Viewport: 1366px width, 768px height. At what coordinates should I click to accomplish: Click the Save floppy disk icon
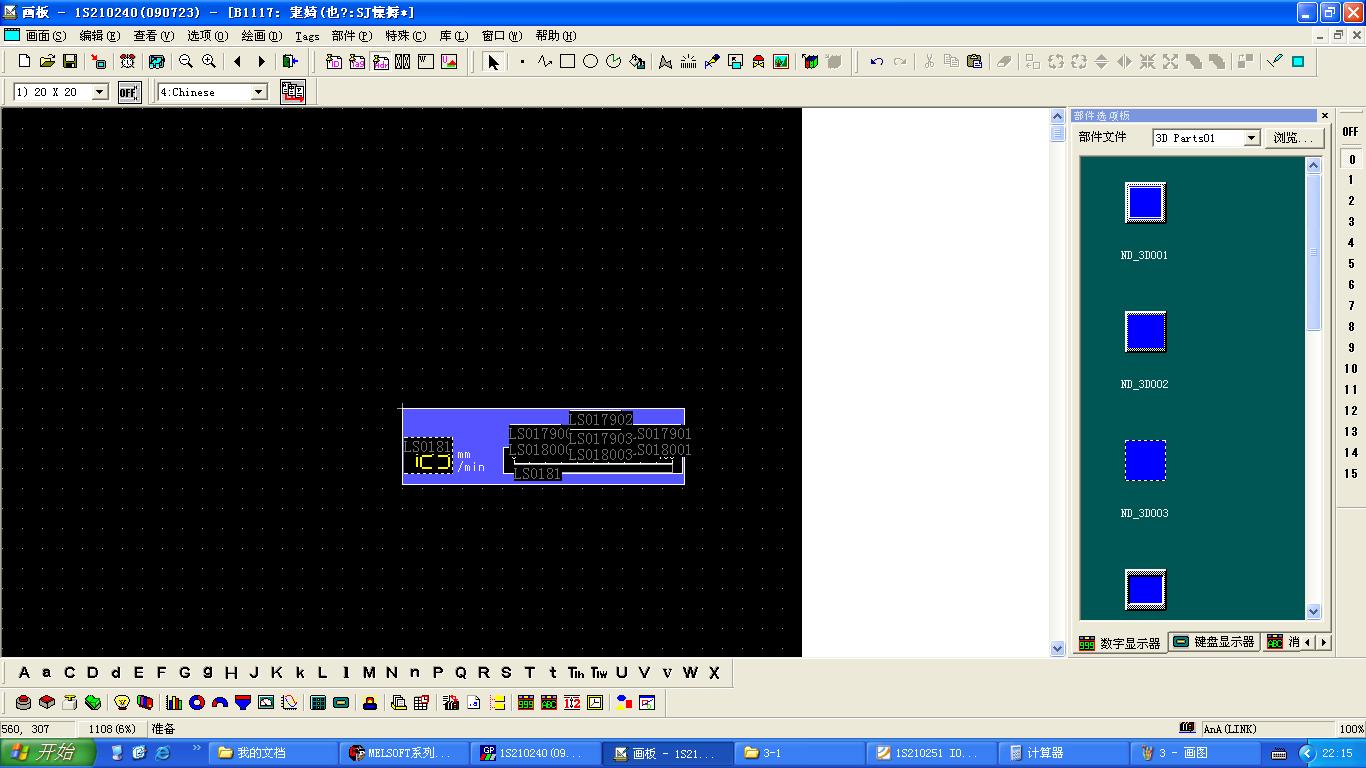pos(70,62)
